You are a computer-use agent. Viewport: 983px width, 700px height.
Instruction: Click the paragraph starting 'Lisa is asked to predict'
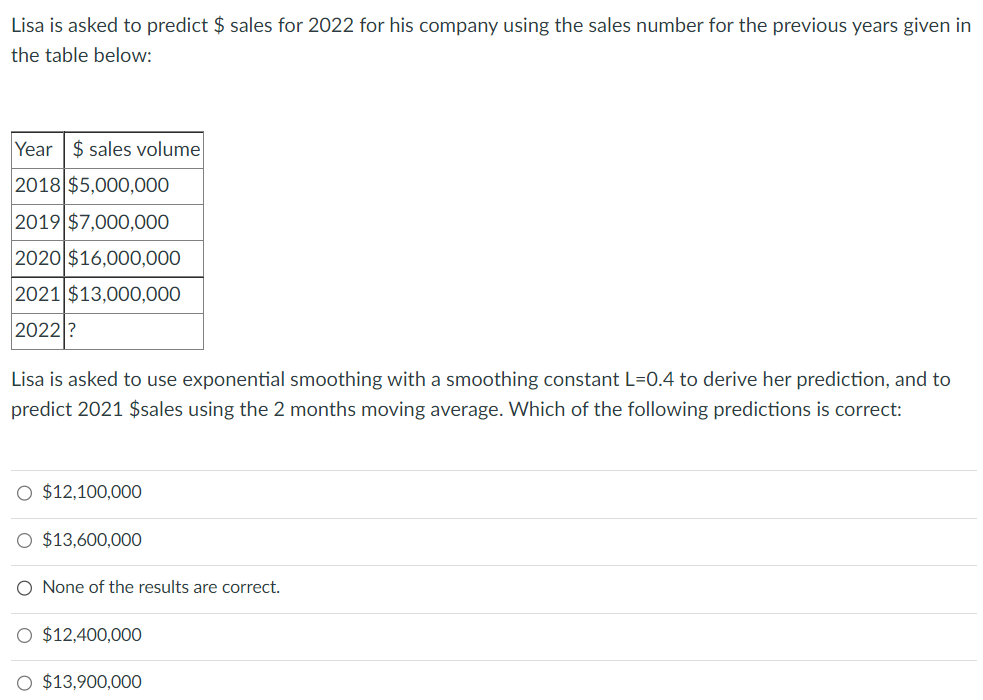[490, 40]
